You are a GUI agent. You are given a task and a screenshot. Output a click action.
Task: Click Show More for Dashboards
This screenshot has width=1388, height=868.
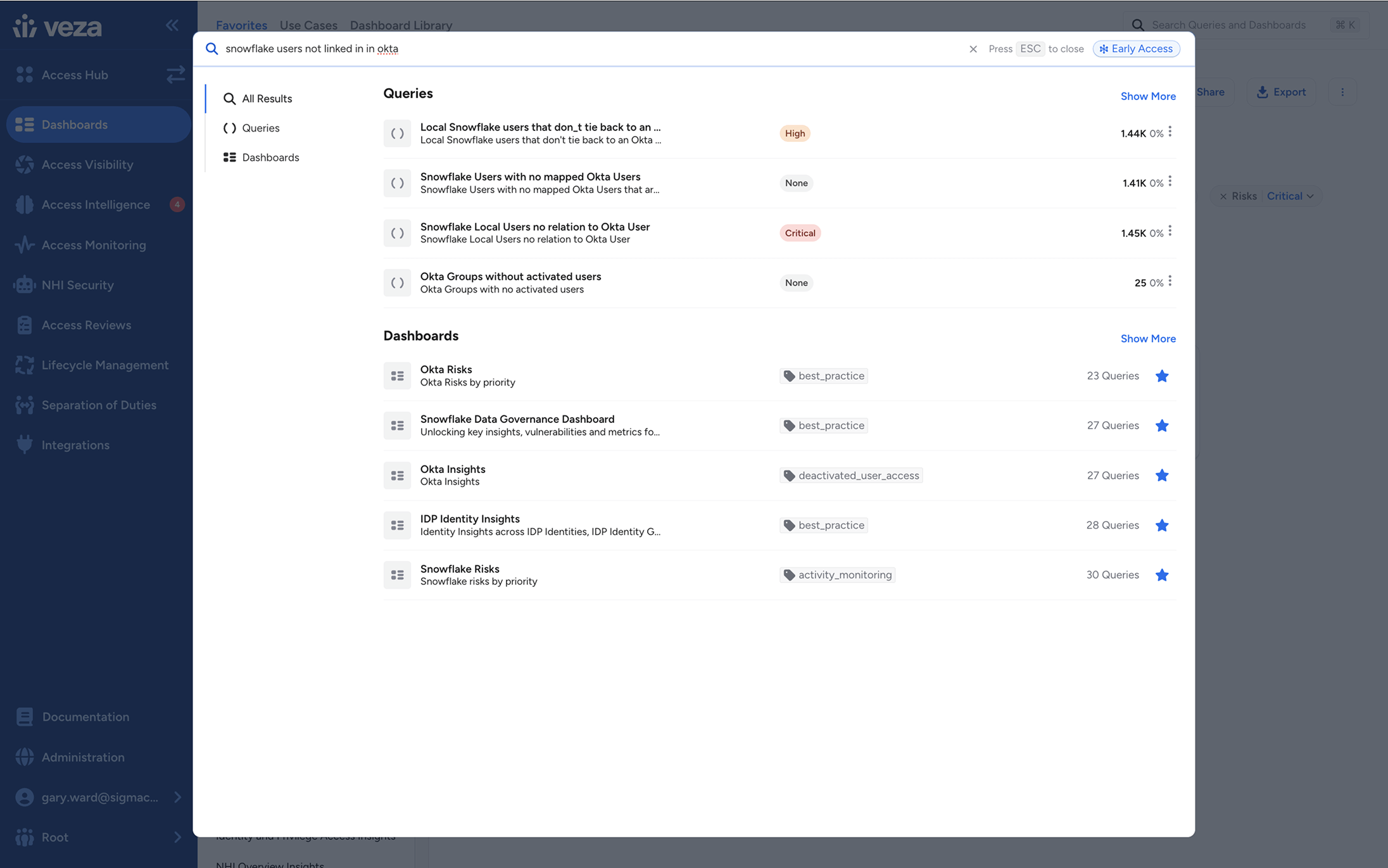pos(1148,339)
